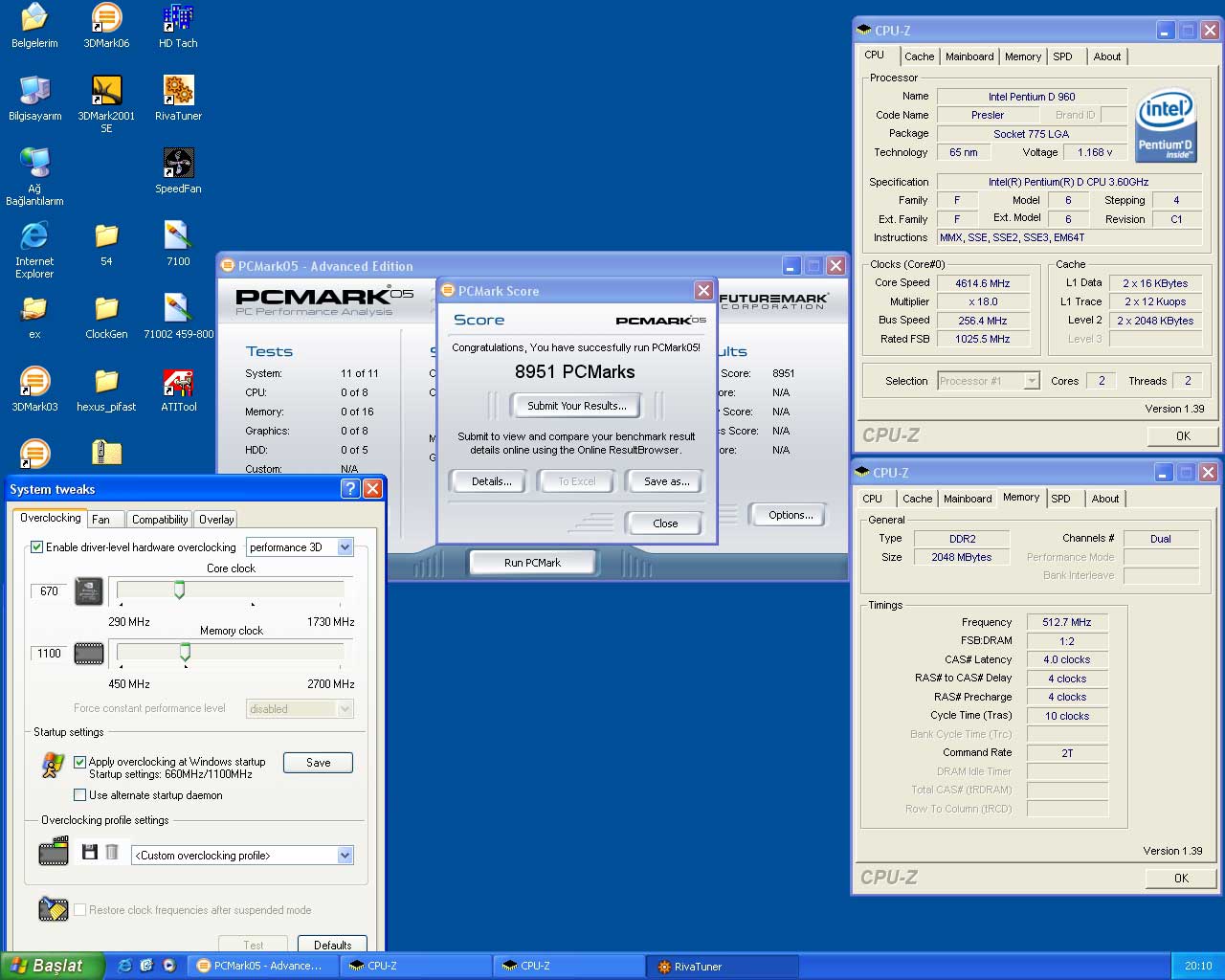Switch to the Overlay tab

point(216,520)
